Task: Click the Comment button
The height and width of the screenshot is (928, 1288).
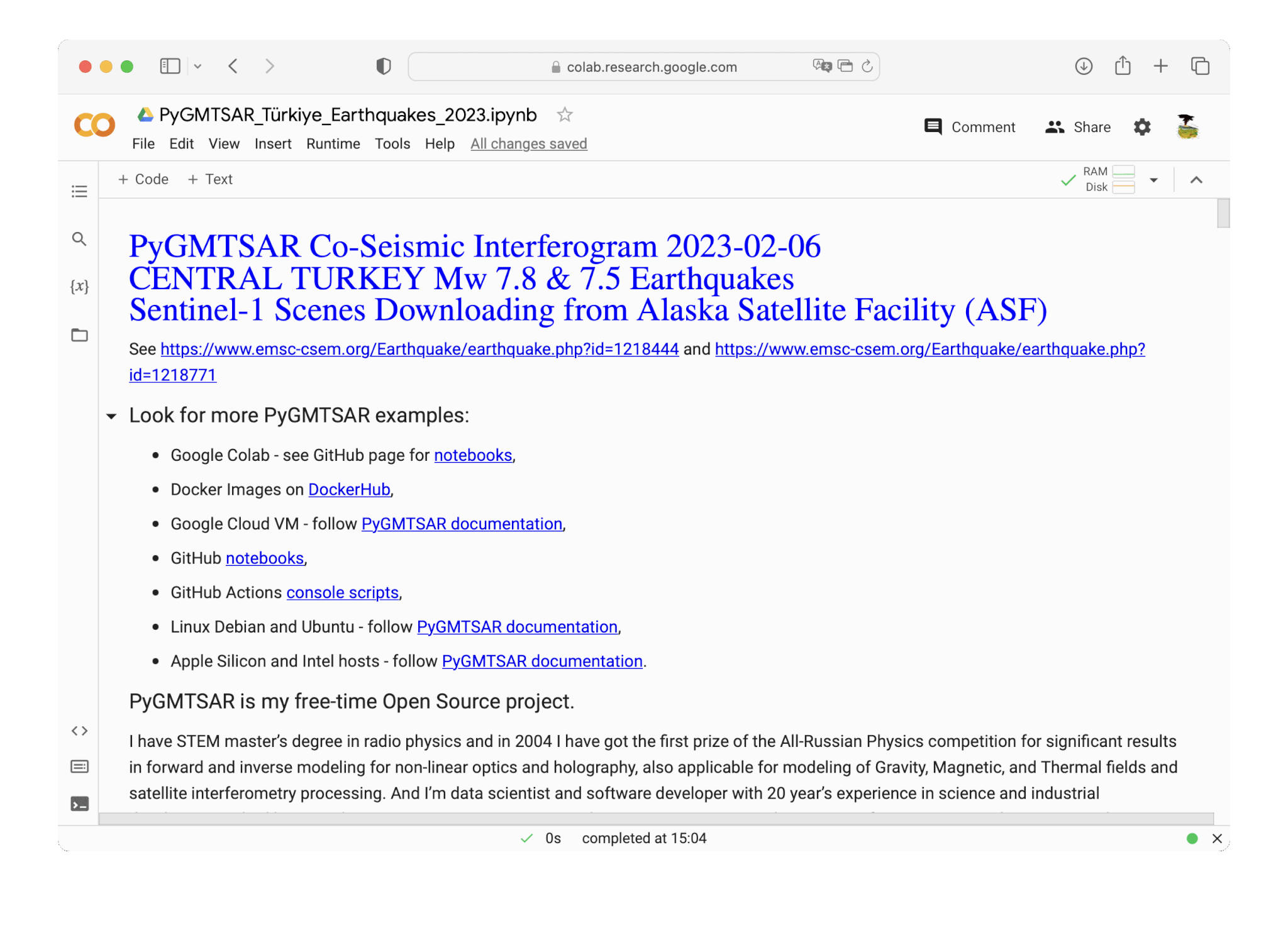Action: [970, 127]
